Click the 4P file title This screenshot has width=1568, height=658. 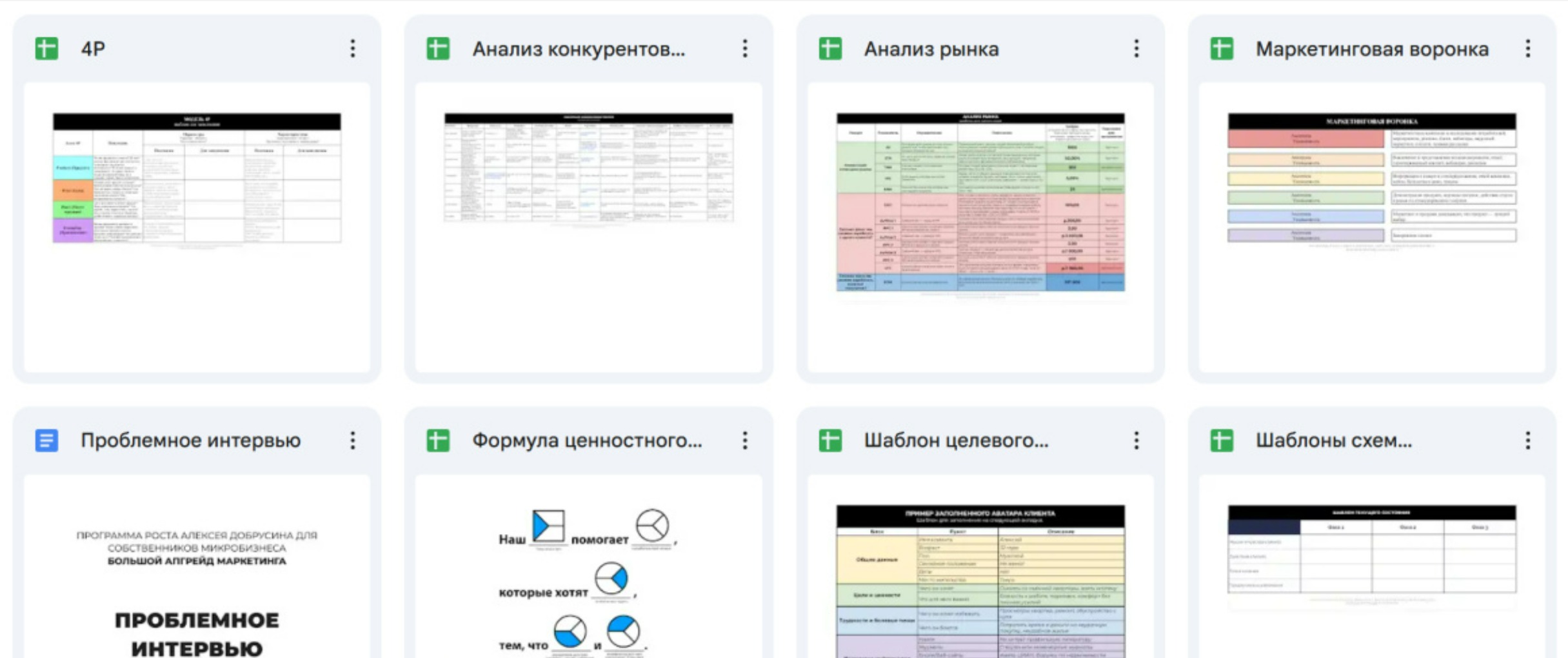[x=94, y=49]
